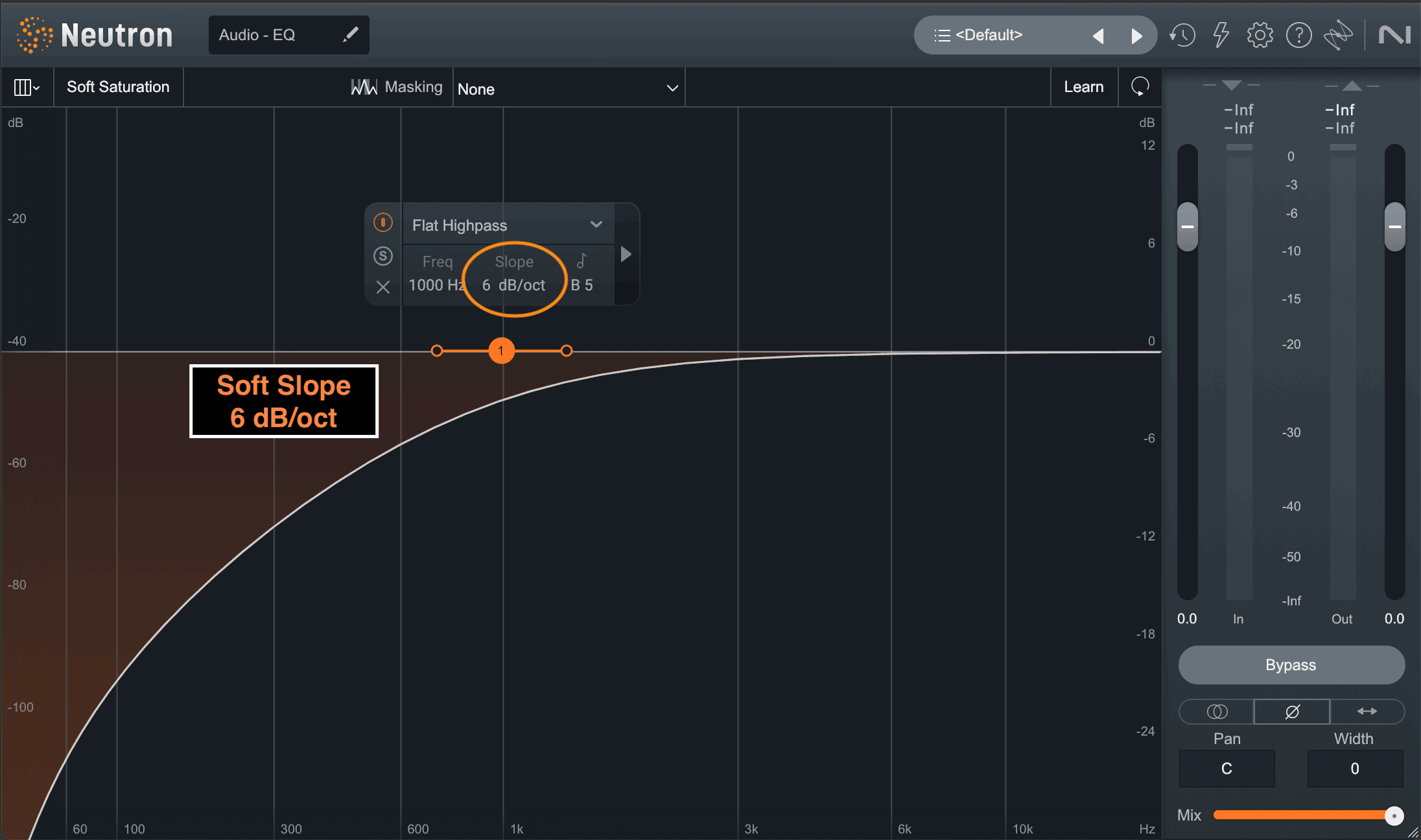Click the Learn button

(1083, 87)
